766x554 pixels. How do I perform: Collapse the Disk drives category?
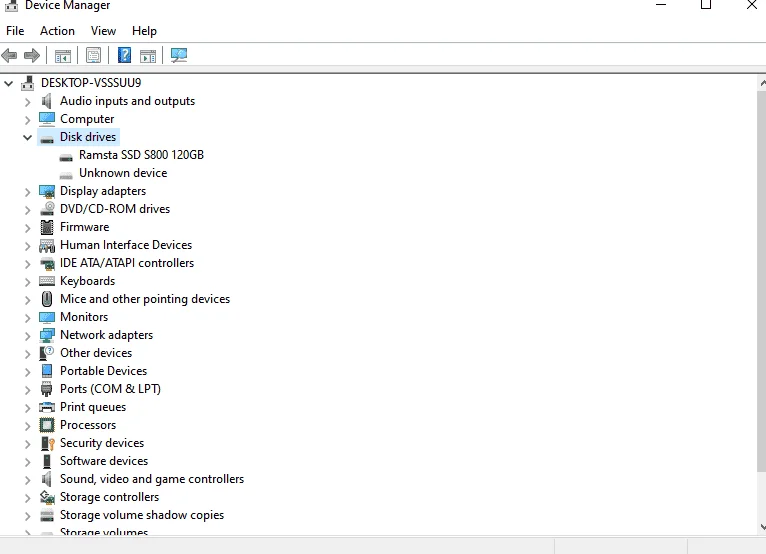tap(27, 138)
